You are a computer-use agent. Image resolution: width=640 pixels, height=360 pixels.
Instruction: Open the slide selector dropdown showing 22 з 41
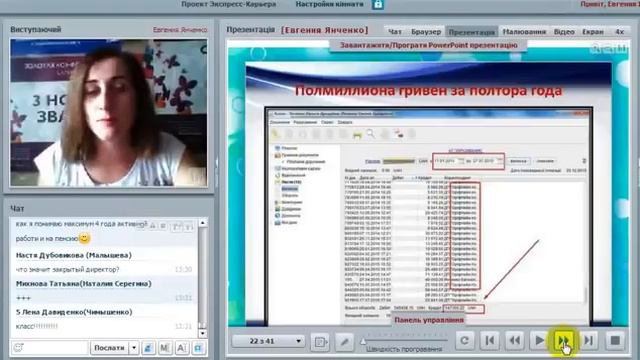click(x=268, y=341)
